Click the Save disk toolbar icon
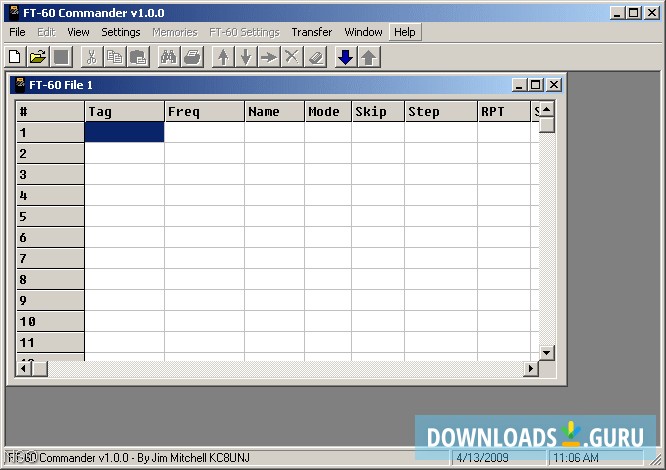 click(x=61, y=57)
